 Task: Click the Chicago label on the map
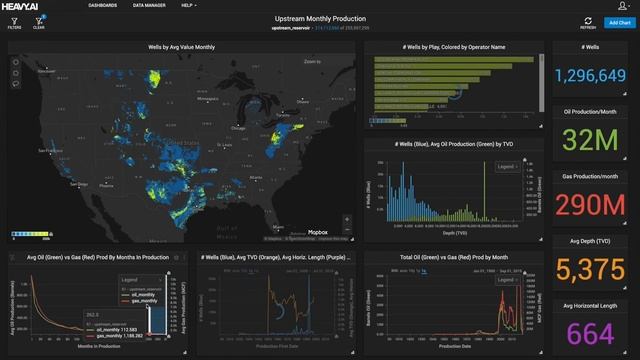238,128
